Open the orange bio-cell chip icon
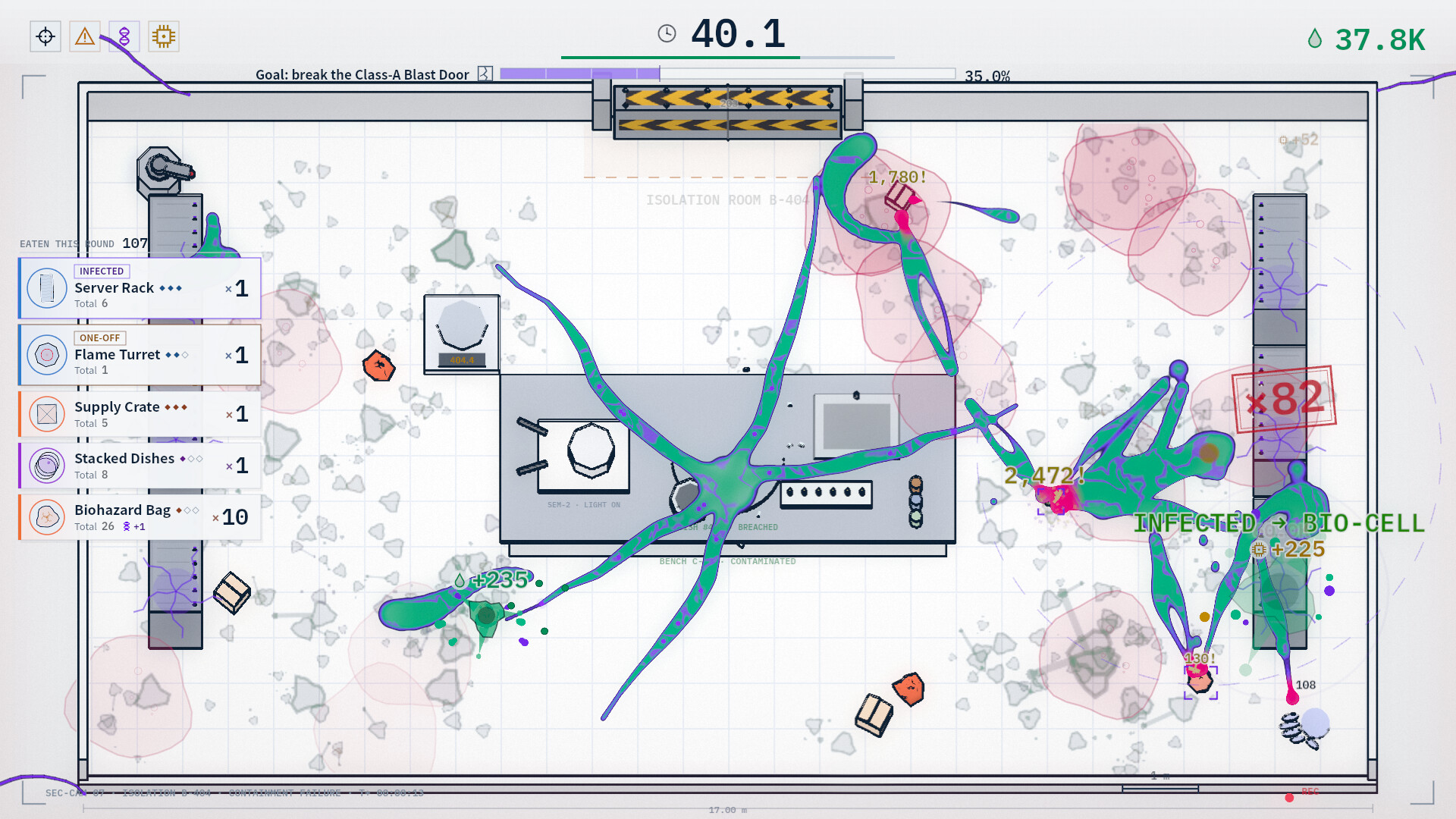 pos(164,36)
